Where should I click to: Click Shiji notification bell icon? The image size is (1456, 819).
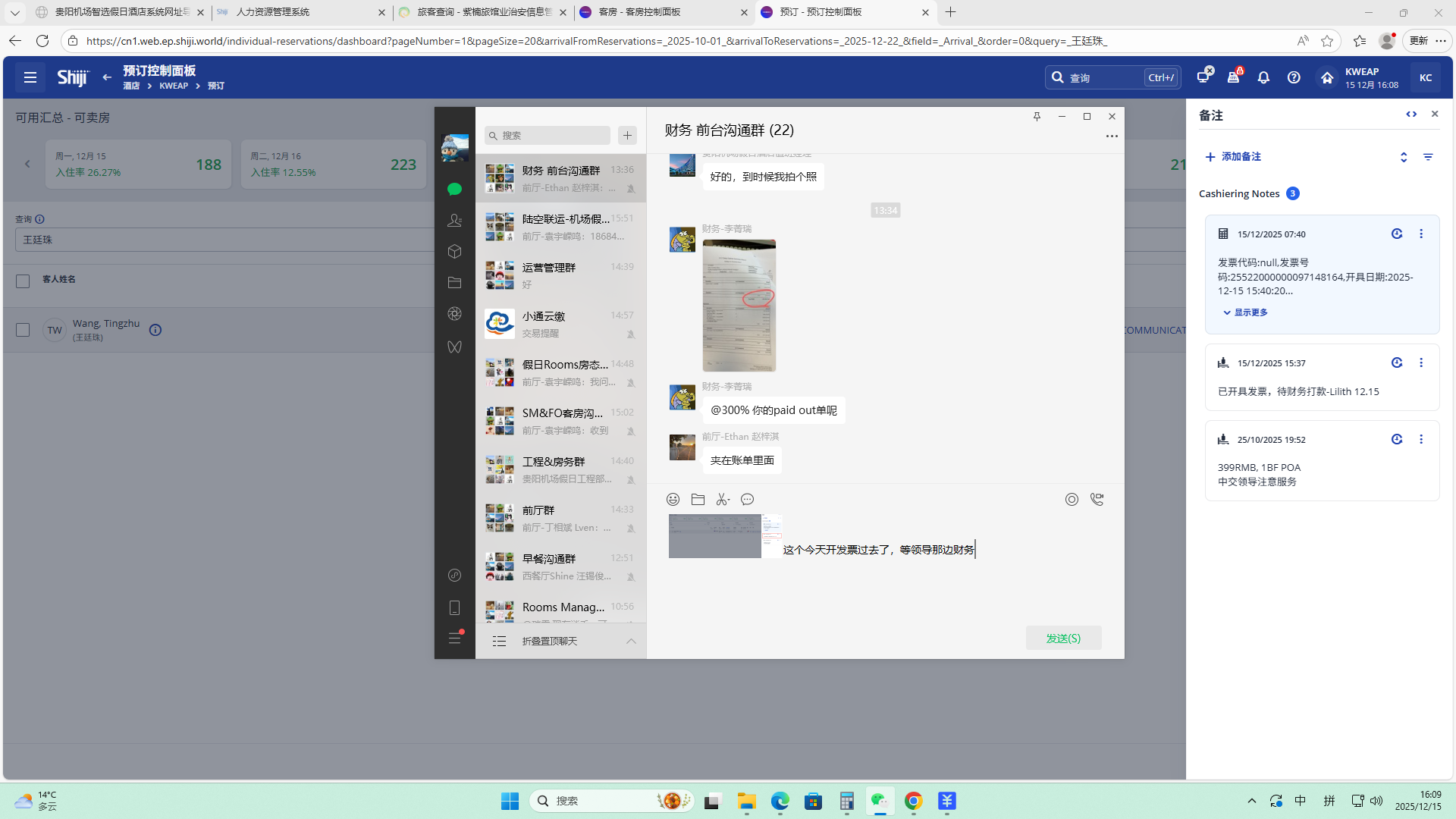1263,77
